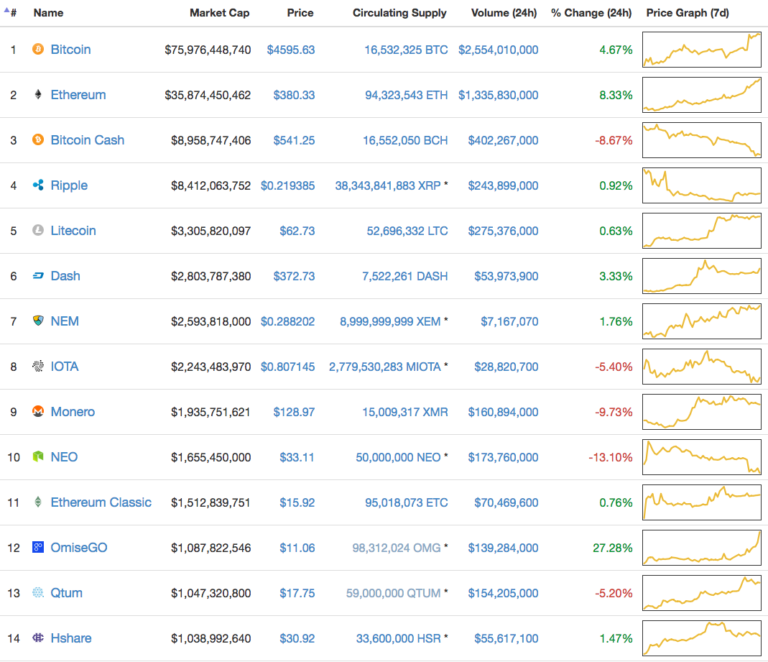Image resolution: width=768 pixels, height=662 pixels.
Task: Open the NEM name link
Action: click(65, 321)
